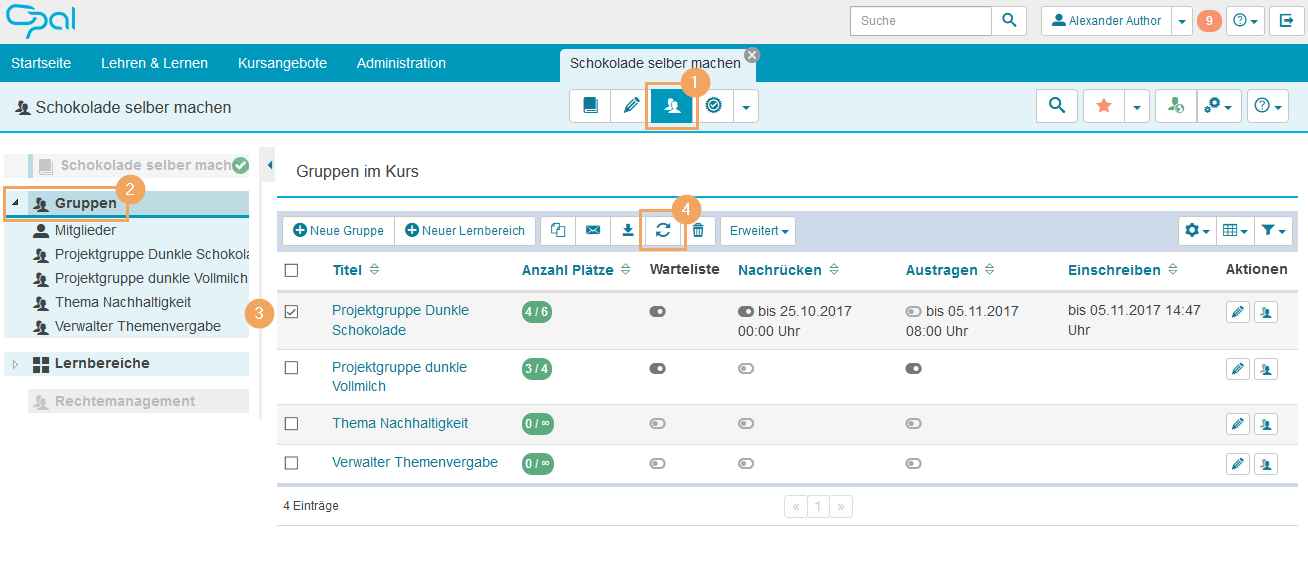
Task: Switch to the Kursangebote menu item
Action: pos(284,62)
